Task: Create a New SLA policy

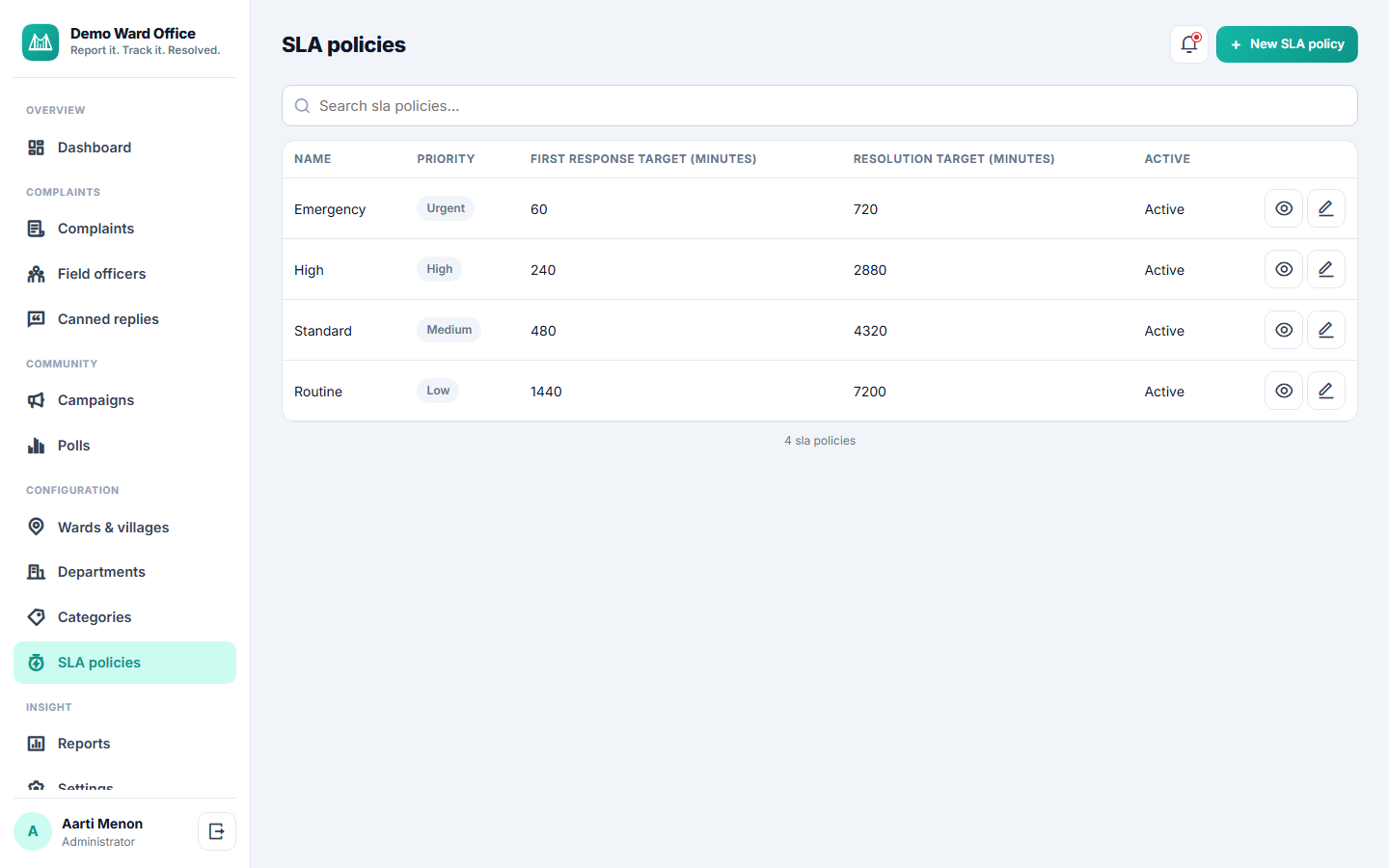Action: coord(1287,44)
